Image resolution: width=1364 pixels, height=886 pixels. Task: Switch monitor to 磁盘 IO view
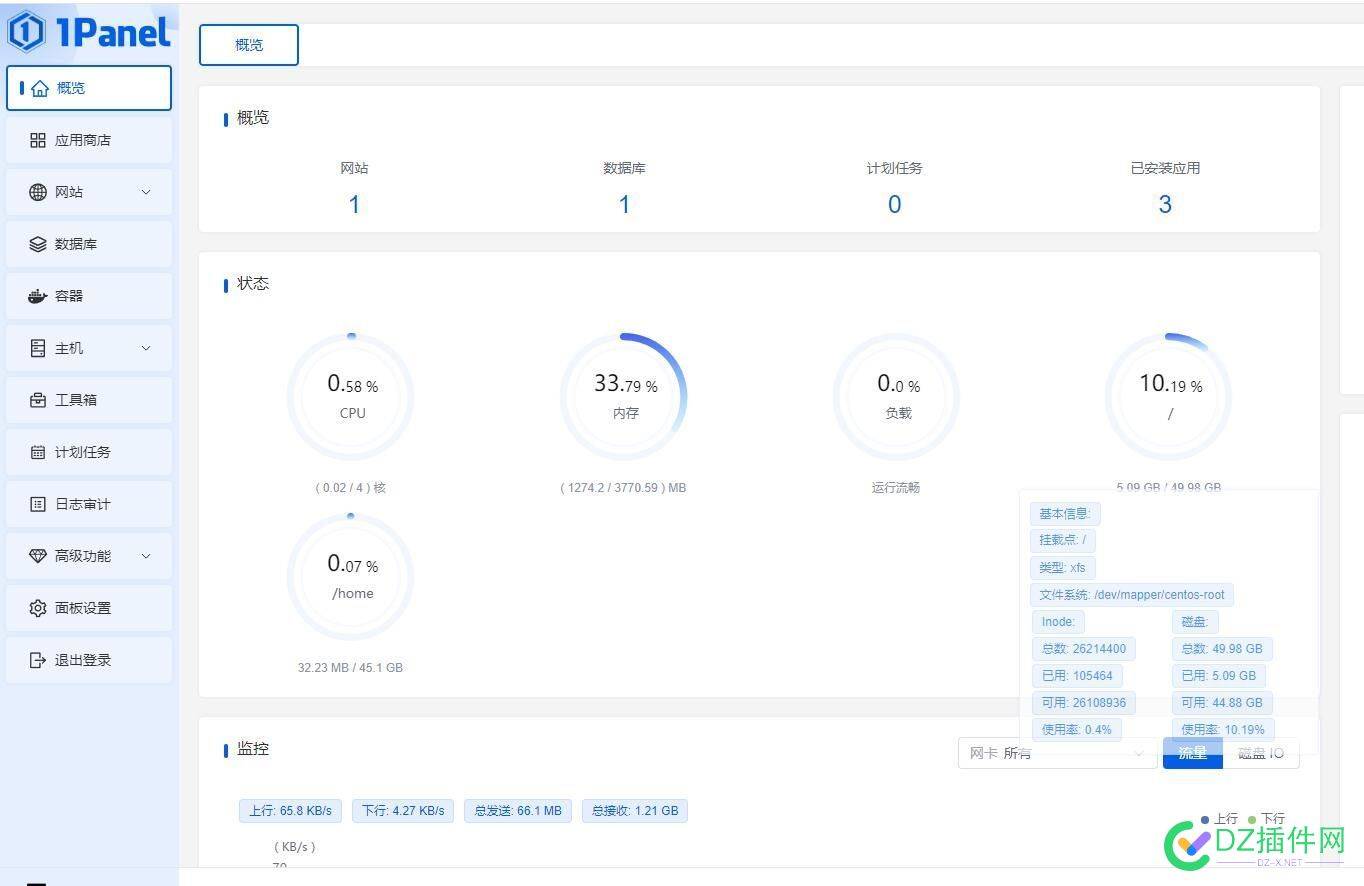(1260, 753)
